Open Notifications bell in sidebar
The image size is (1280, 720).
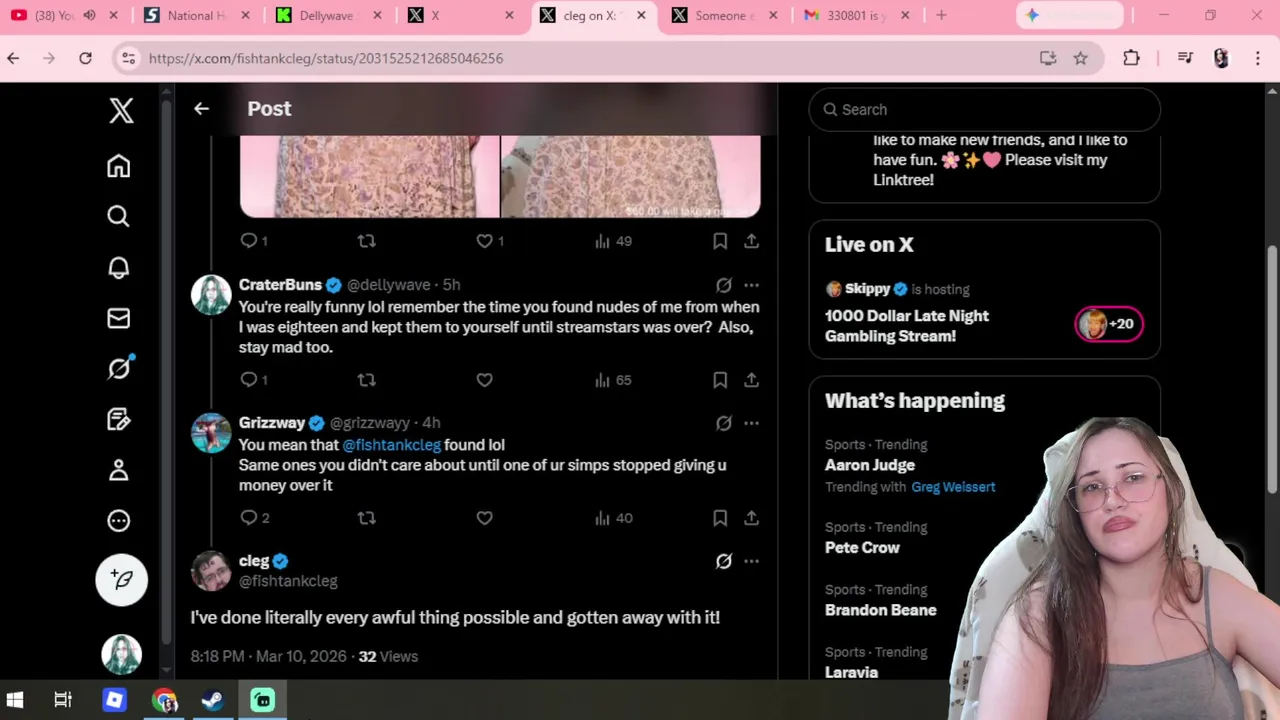[119, 267]
